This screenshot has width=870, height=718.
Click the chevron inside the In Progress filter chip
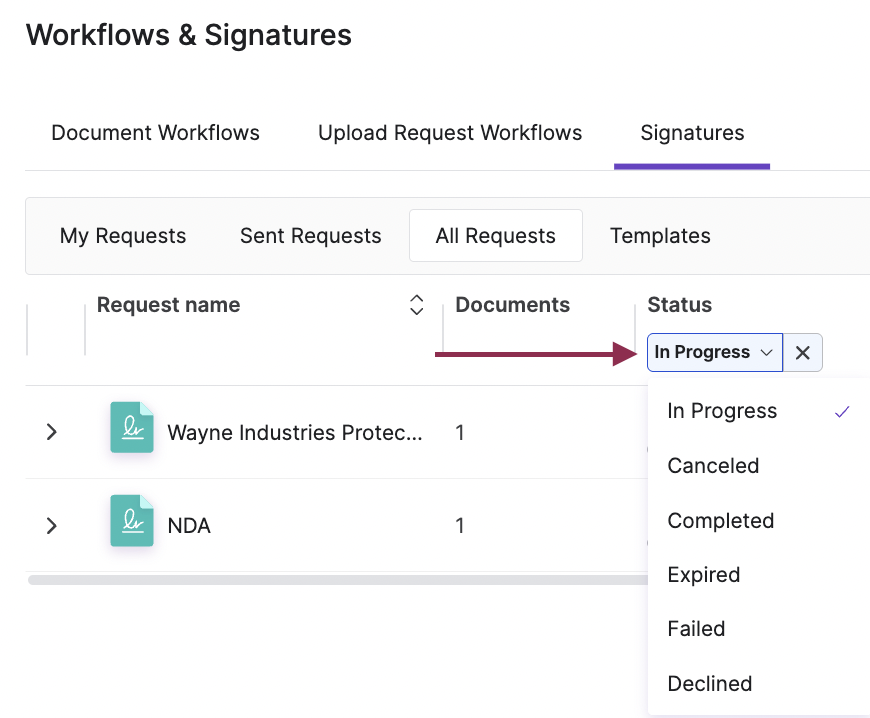pyautogui.click(x=767, y=352)
